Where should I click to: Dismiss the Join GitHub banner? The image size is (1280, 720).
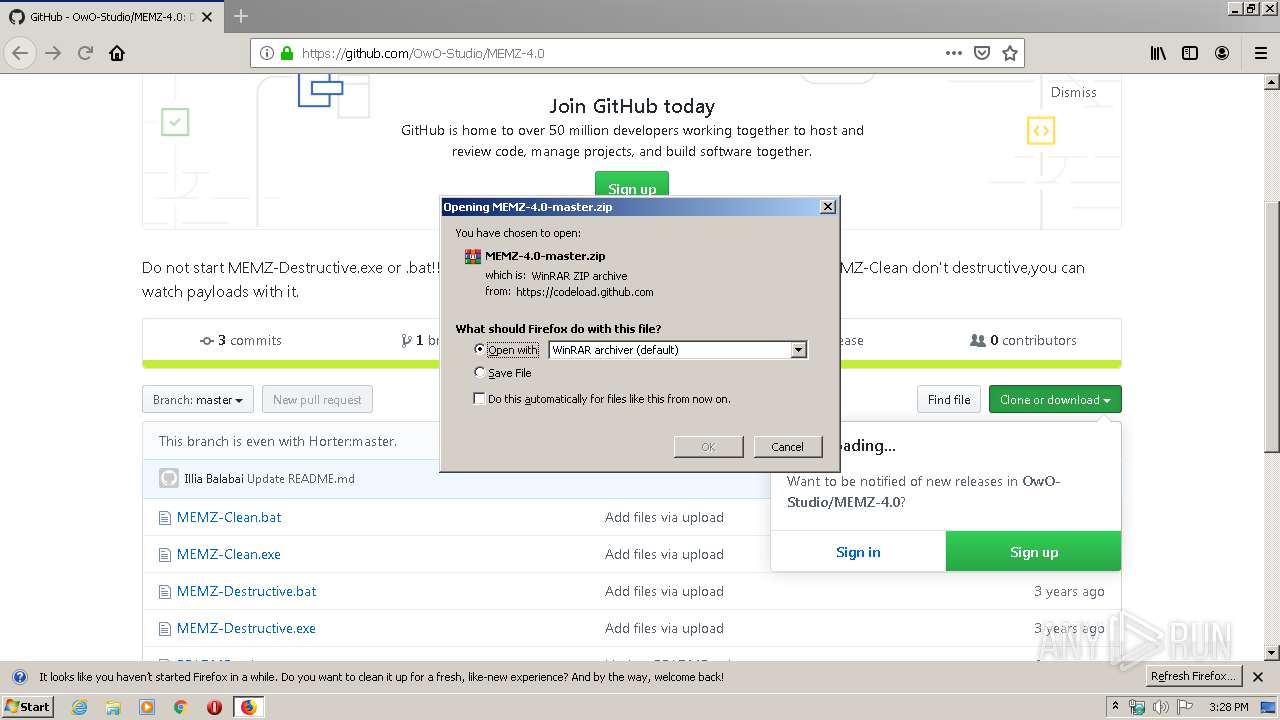1074,92
